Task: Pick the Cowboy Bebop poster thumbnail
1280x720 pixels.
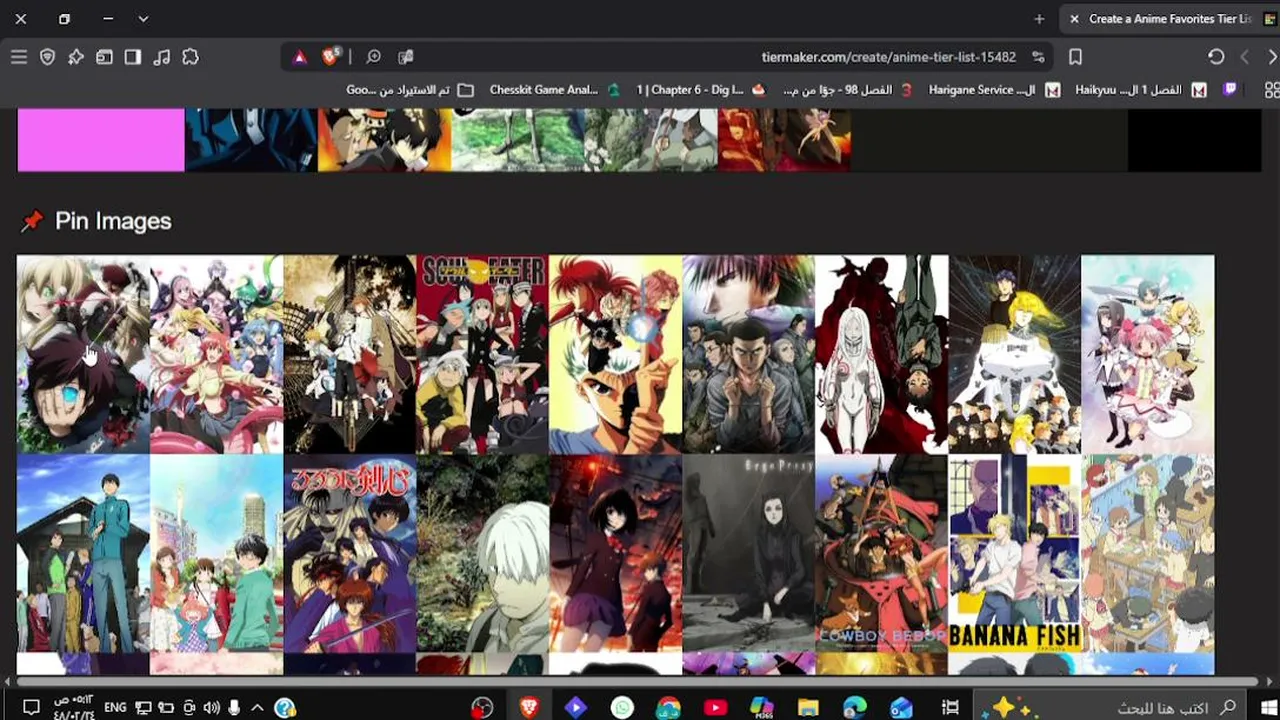Action: point(881,552)
